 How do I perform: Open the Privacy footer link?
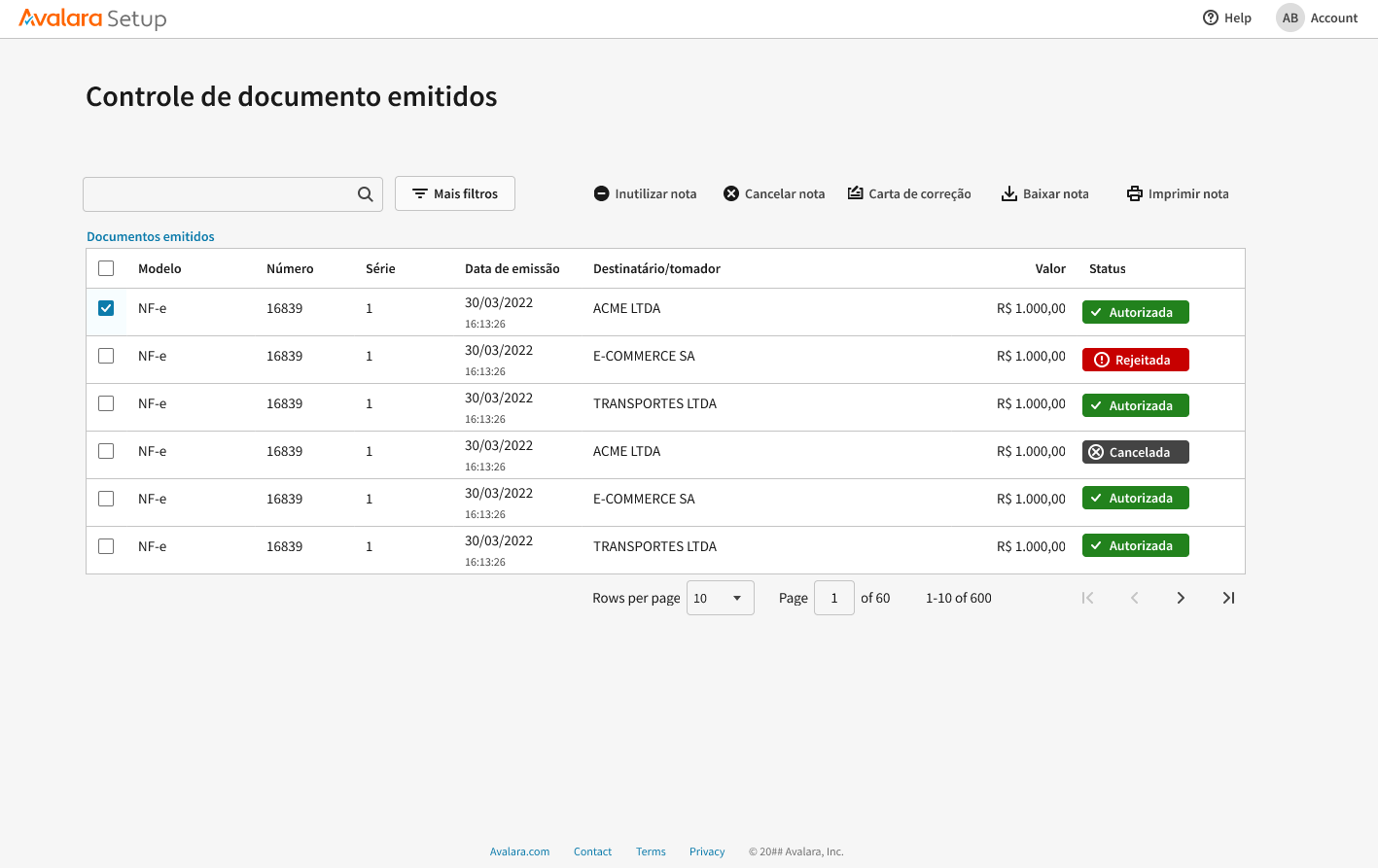click(x=707, y=851)
